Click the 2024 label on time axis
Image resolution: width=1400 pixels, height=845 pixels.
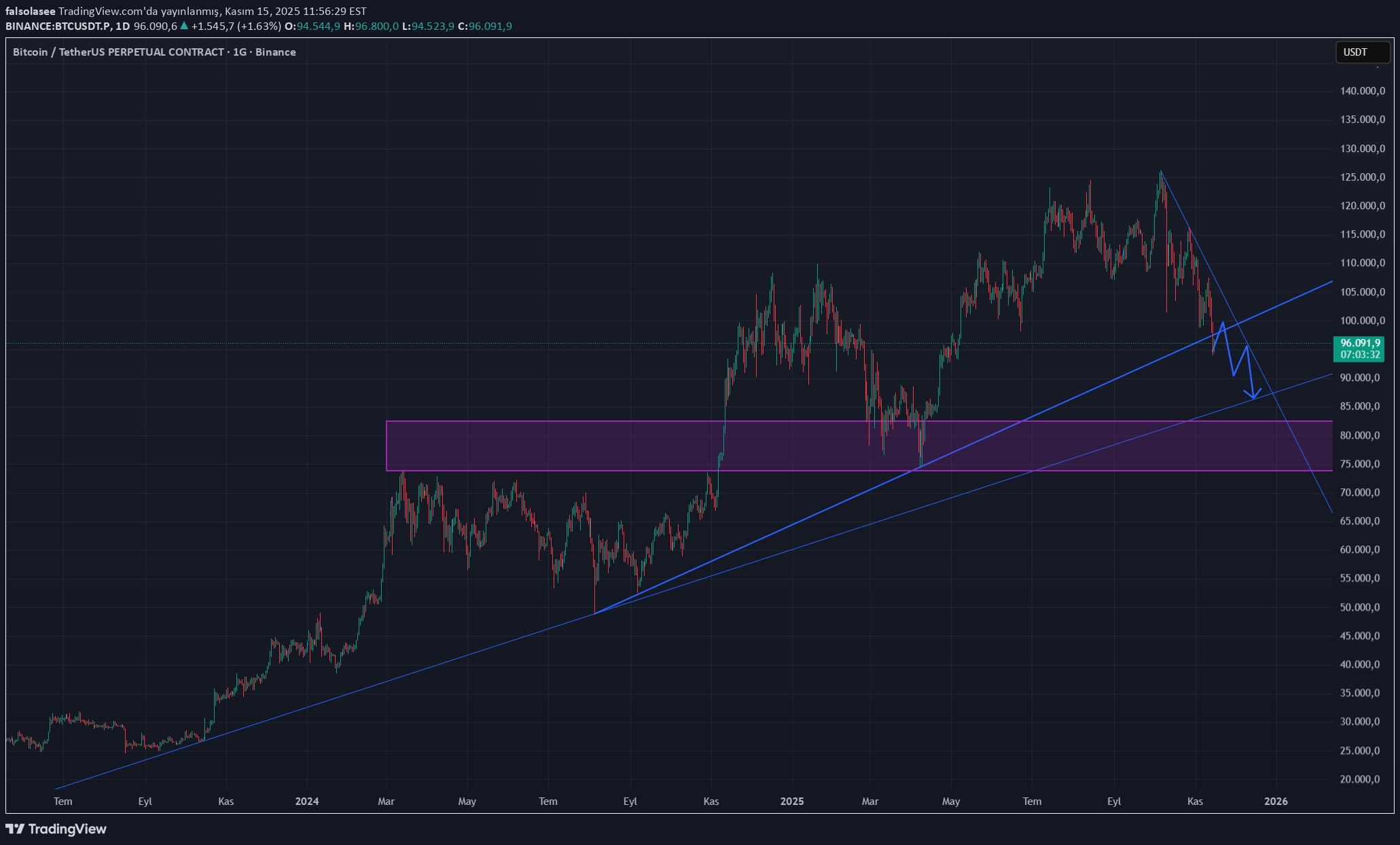tap(306, 802)
